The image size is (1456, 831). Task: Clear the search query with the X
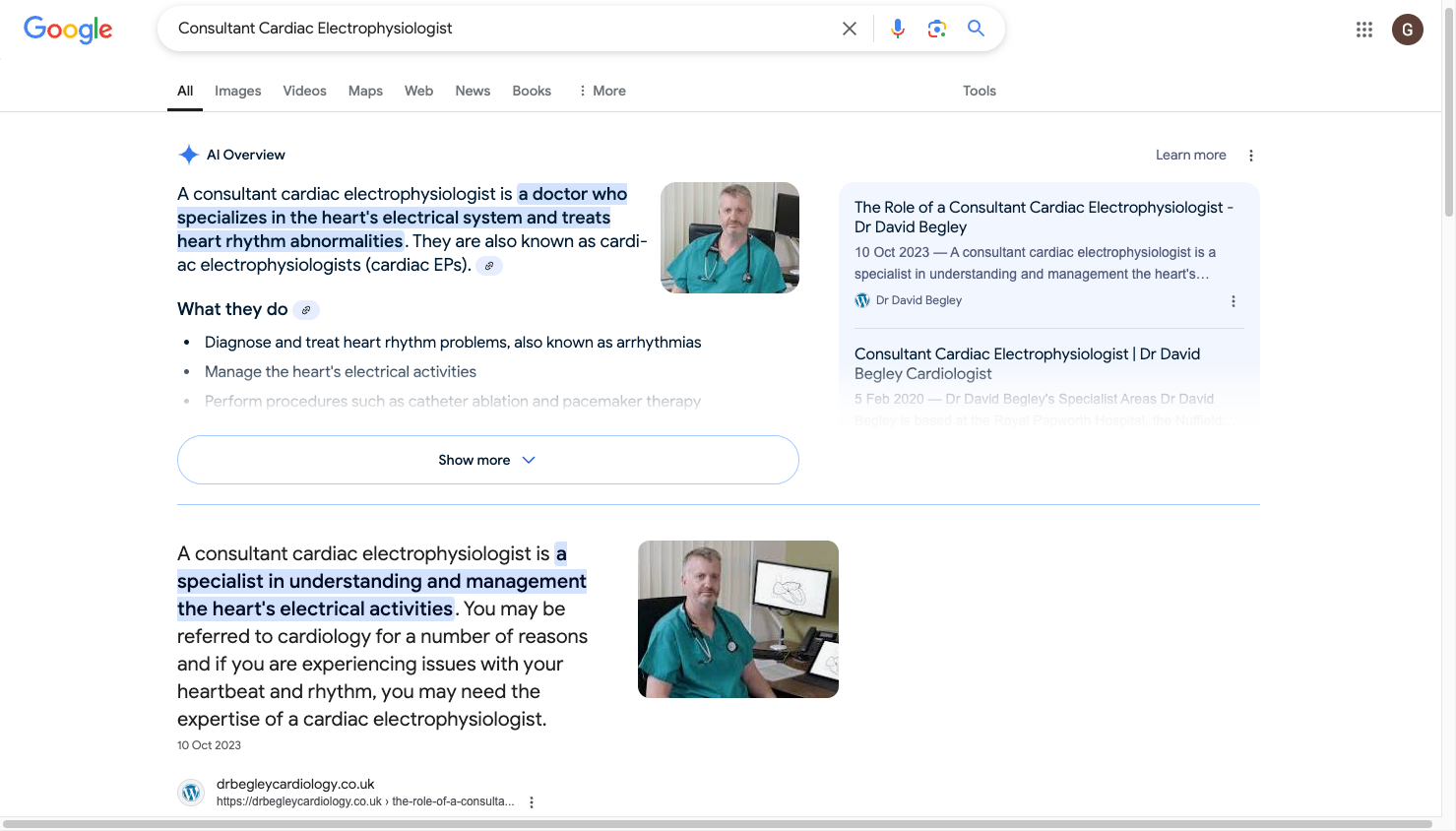point(849,29)
